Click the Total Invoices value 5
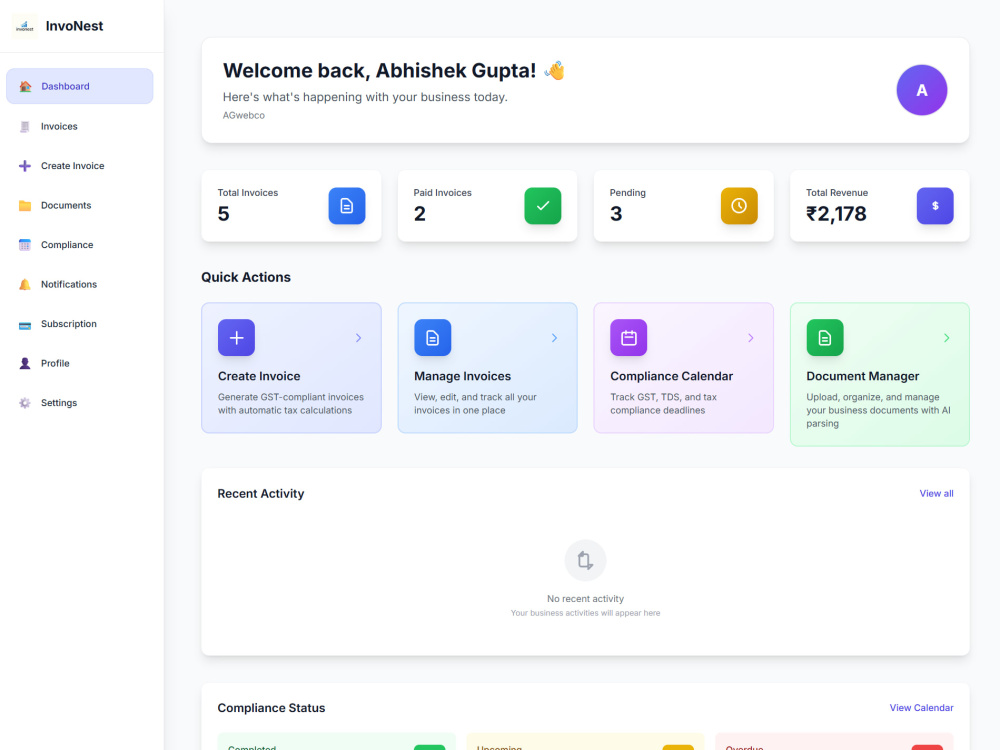This screenshot has height=750, width=1000. coord(223,214)
